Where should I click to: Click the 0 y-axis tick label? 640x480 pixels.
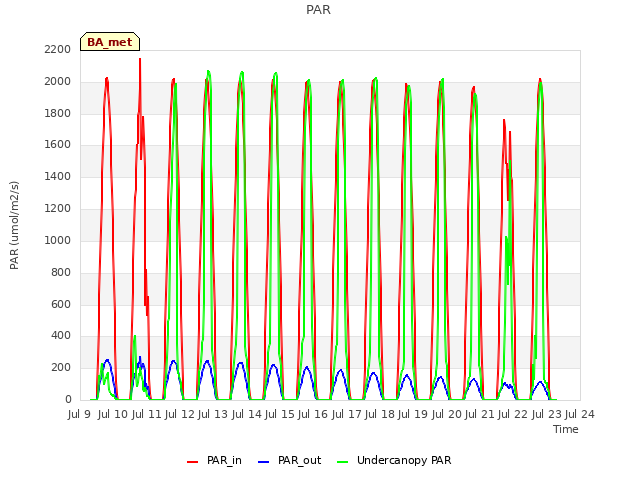tap(68, 399)
